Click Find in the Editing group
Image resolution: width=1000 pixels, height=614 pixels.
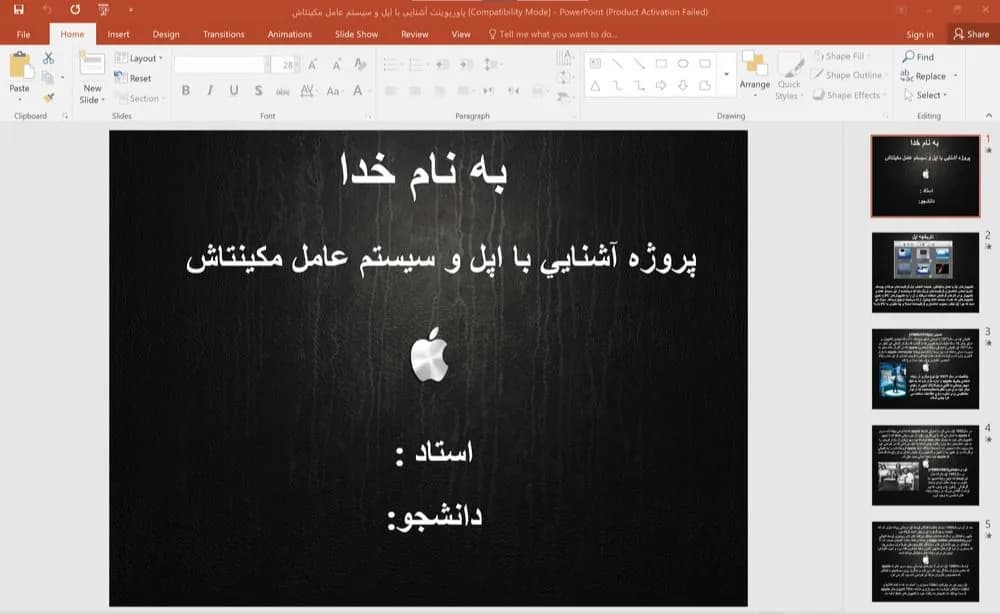coord(918,57)
